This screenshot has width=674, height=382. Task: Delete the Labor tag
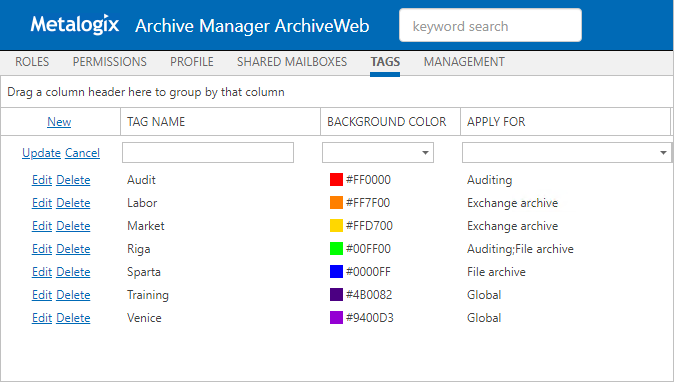pos(74,203)
